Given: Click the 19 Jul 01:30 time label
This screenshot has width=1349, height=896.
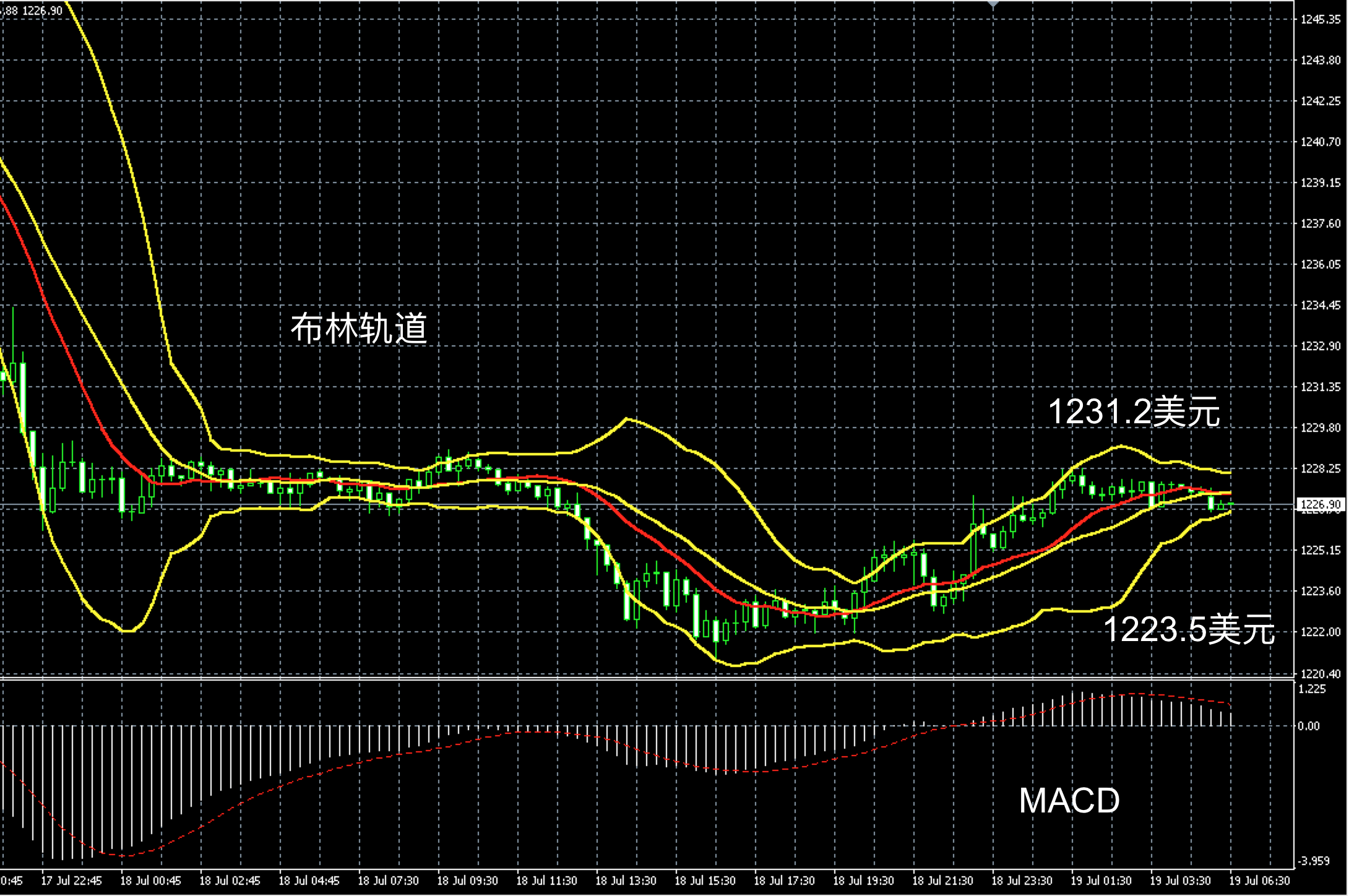Looking at the screenshot, I should [1101, 881].
